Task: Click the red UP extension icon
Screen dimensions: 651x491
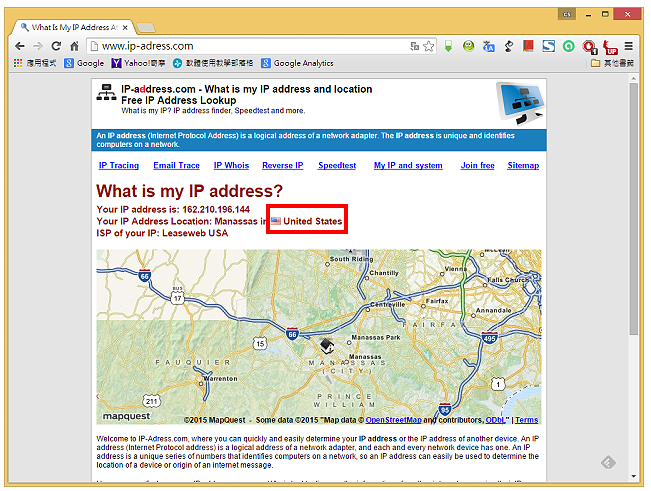Action: [x=610, y=47]
